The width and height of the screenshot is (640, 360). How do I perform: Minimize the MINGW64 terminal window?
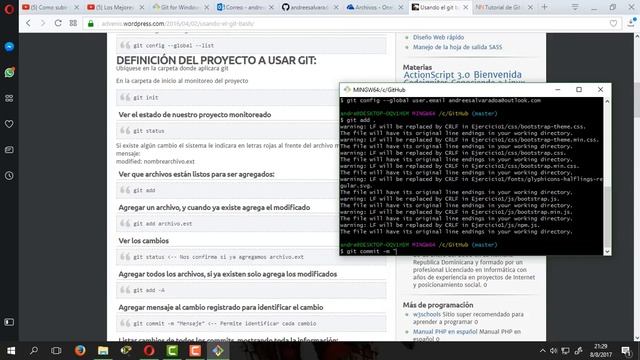tap(558, 89)
